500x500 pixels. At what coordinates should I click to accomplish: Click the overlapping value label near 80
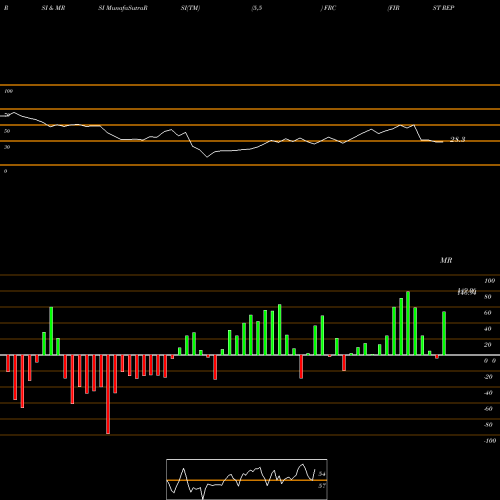tap(467, 292)
